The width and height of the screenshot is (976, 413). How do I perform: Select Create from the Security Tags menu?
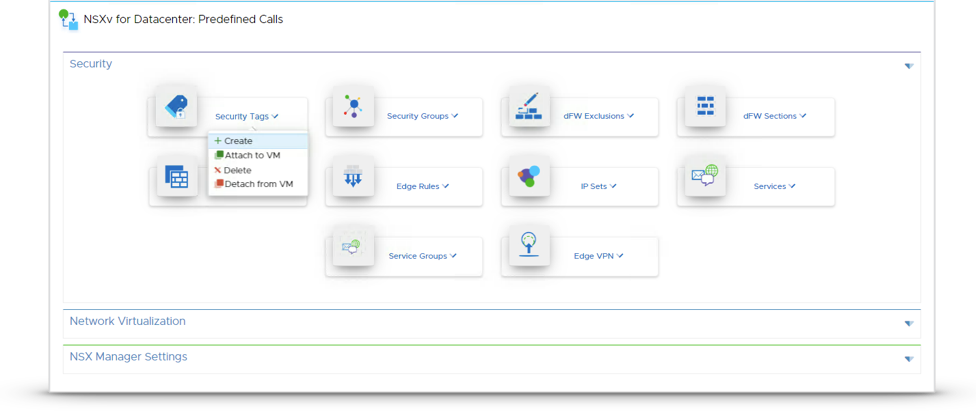click(x=258, y=141)
